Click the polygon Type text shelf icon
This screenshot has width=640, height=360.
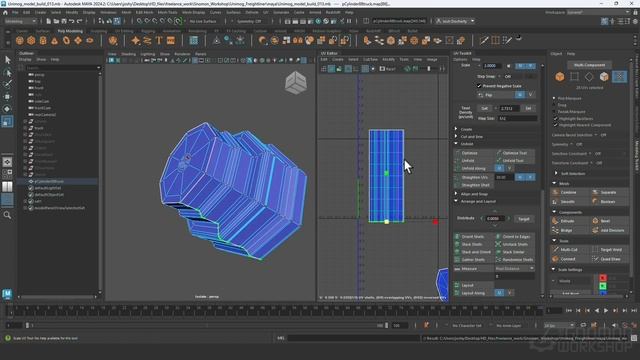point(159,40)
